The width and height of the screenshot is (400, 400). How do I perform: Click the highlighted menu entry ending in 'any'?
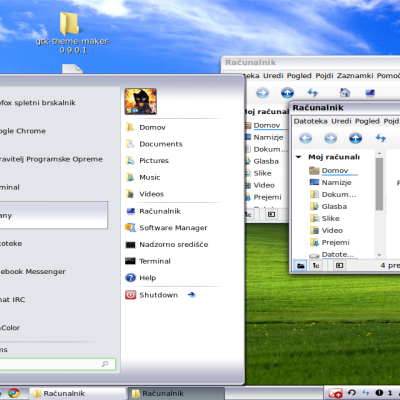tap(53, 215)
